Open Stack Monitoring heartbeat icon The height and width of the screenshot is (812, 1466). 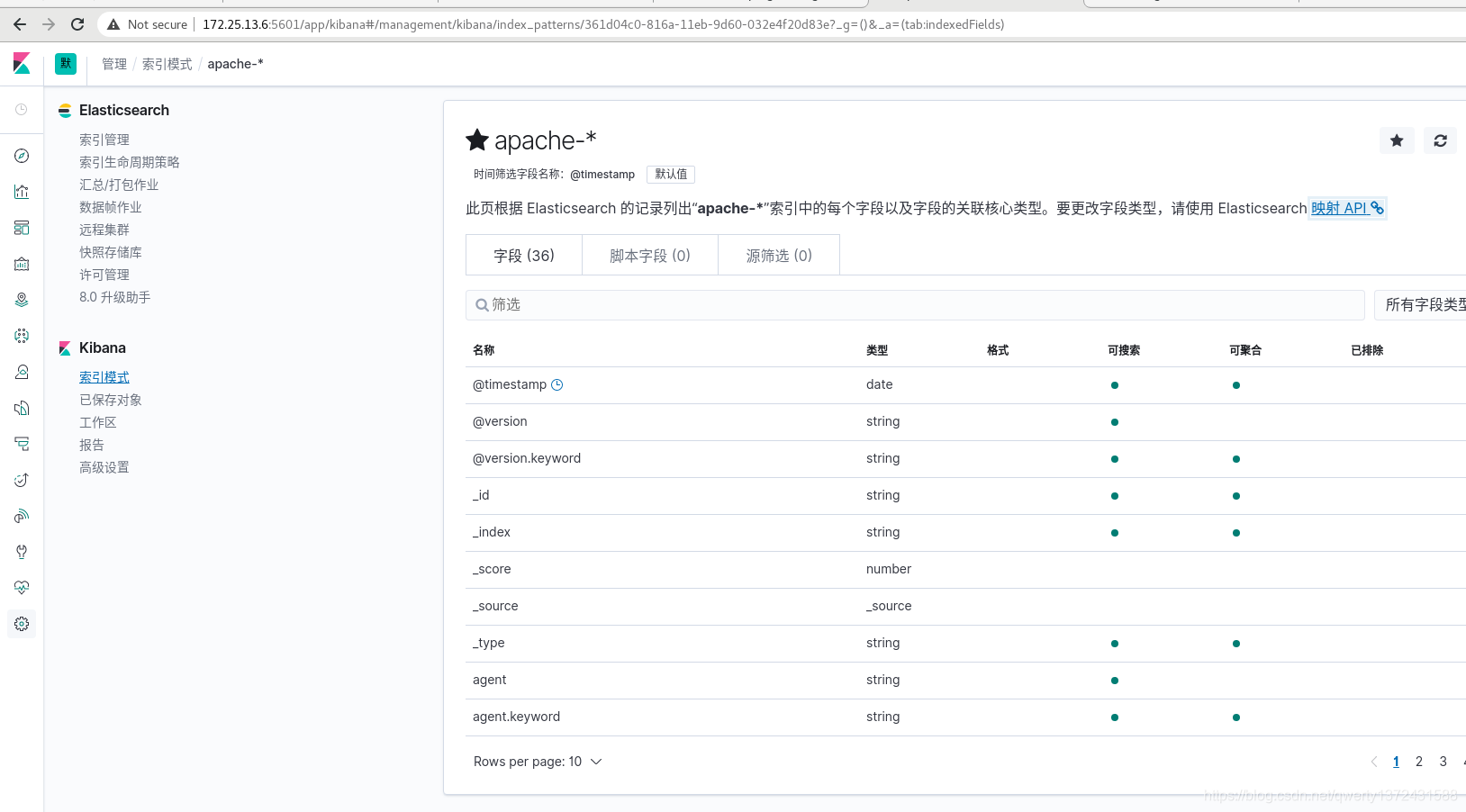(22, 588)
